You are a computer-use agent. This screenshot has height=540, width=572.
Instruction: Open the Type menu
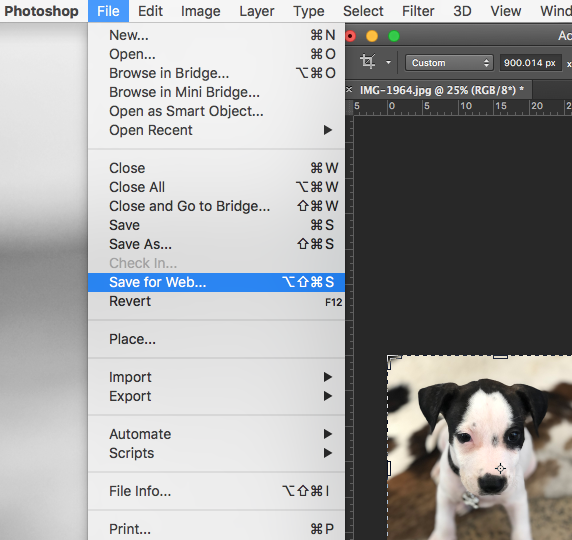click(x=309, y=11)
